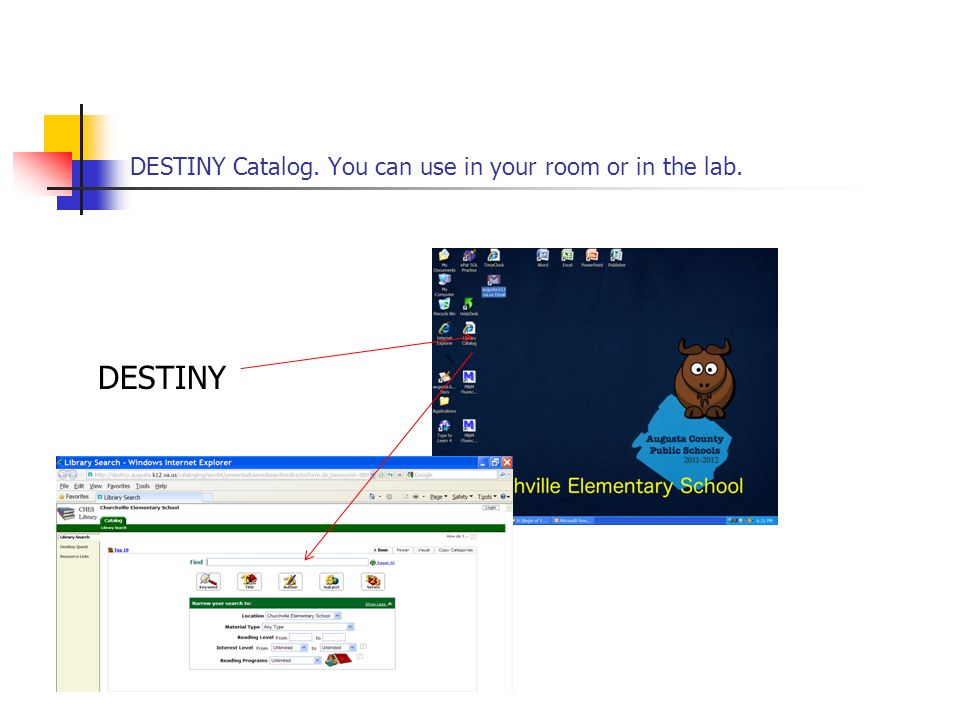The image size is (960, 720).
Task: Open the highlighted Email desktop shortcut
Action: click(493, 285)
